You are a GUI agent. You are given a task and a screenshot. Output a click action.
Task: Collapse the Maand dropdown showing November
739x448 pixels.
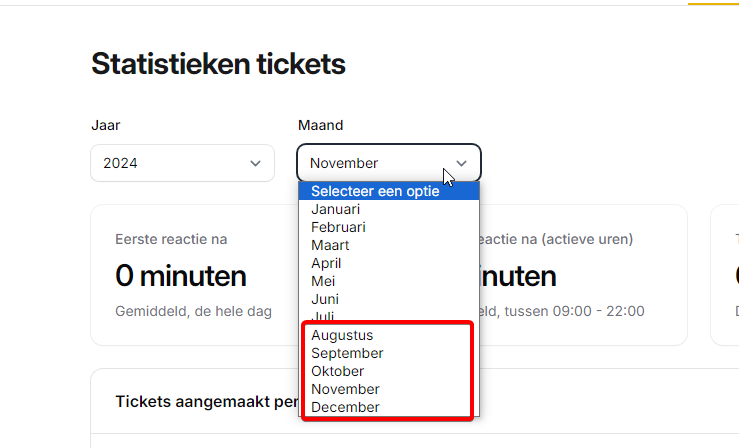point(388,163)
